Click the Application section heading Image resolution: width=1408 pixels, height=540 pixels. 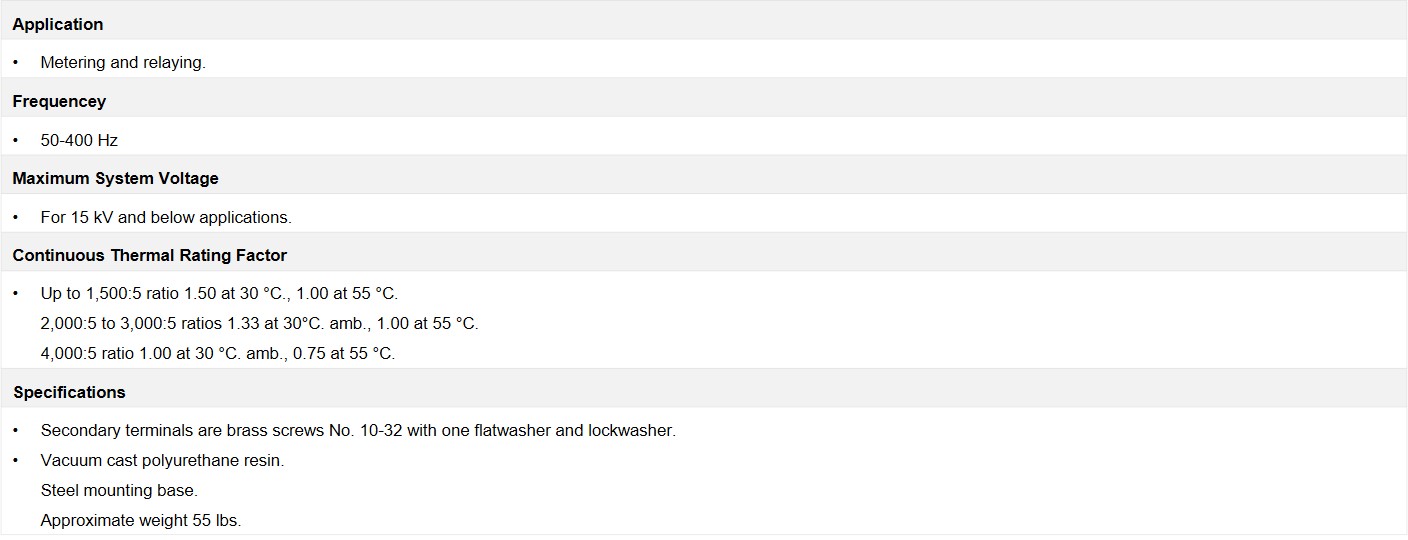(58, 24)
